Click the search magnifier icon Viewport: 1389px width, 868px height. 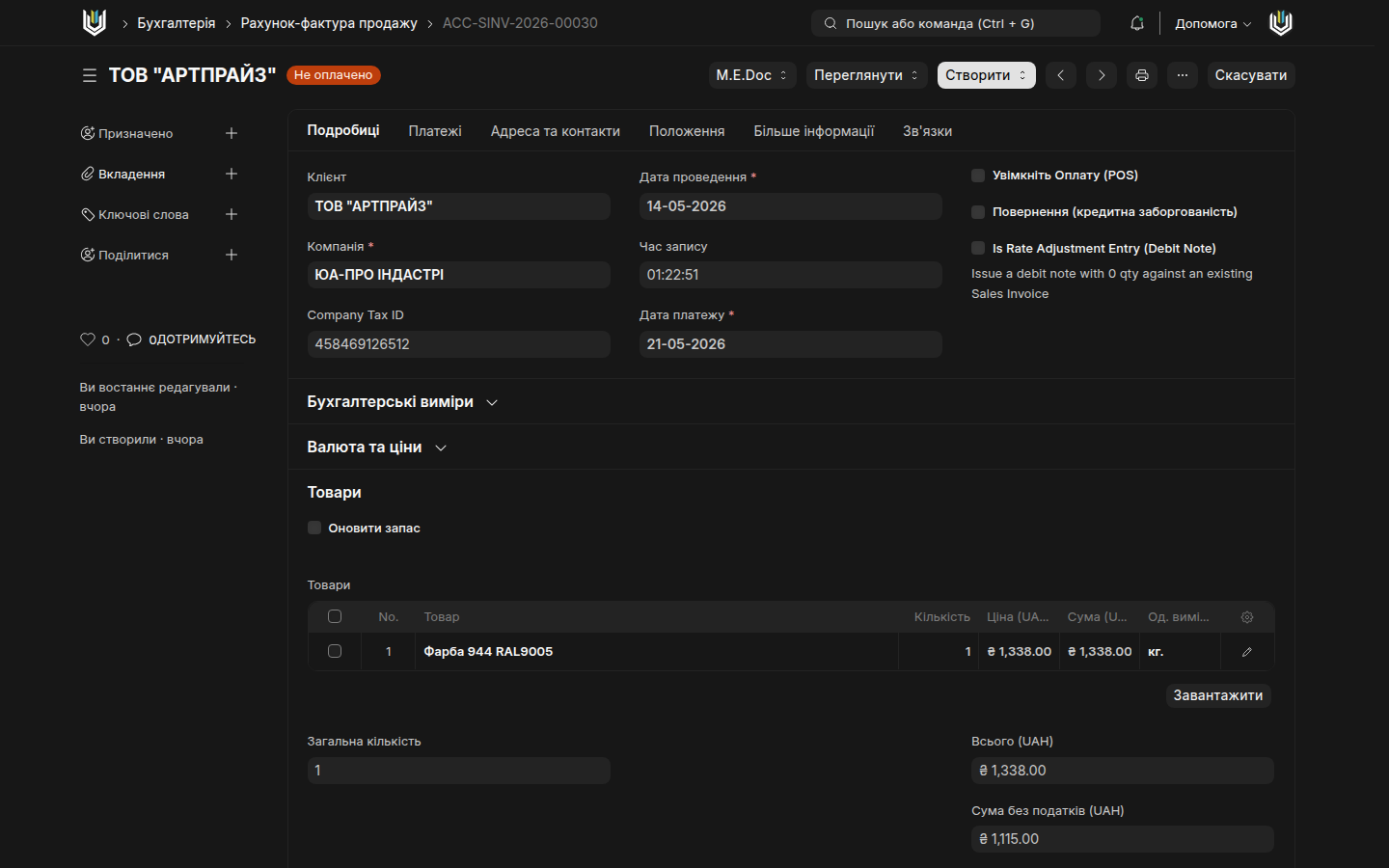point(831,23)
